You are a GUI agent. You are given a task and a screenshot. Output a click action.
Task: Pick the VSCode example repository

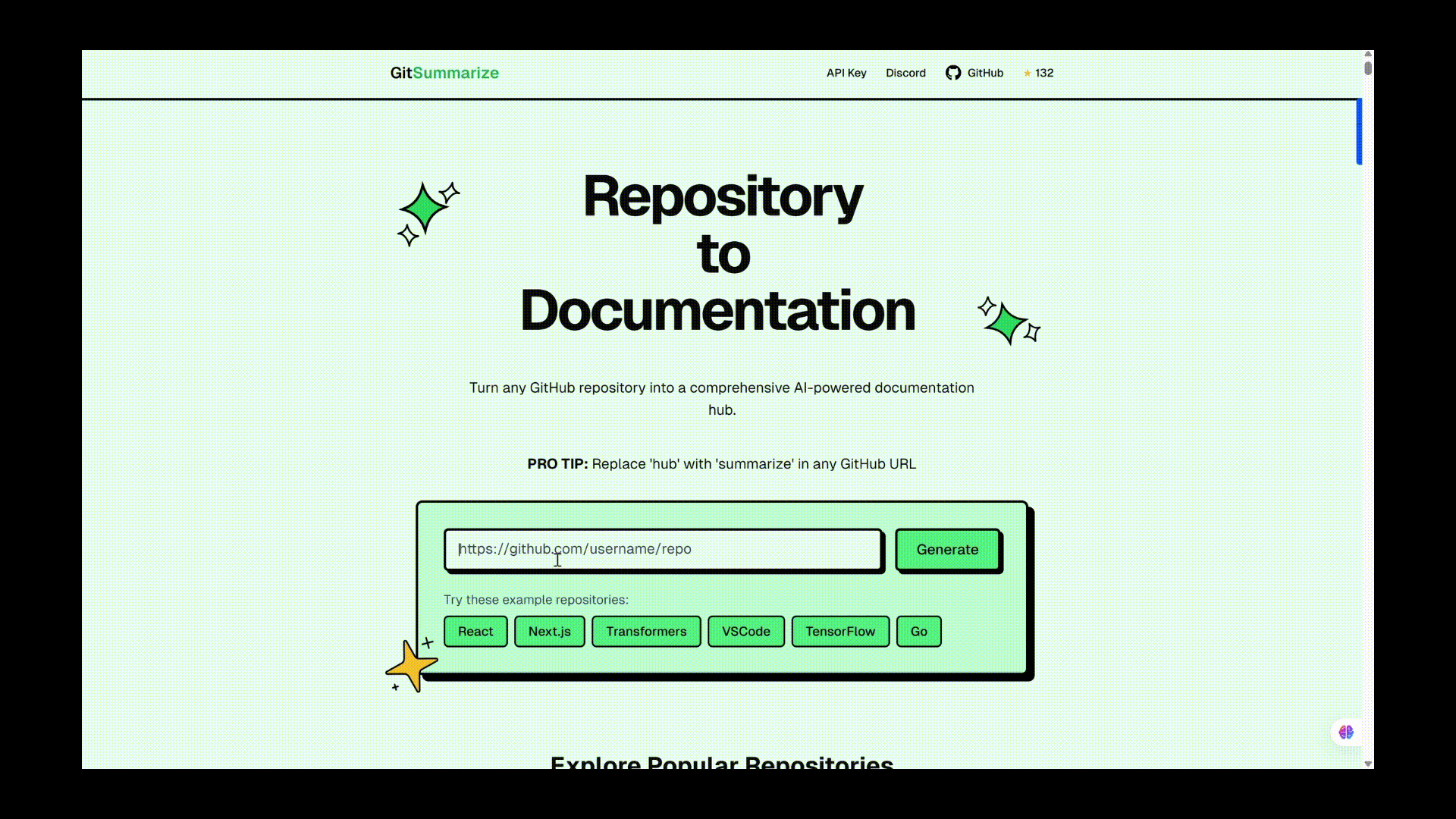[745, 631]
